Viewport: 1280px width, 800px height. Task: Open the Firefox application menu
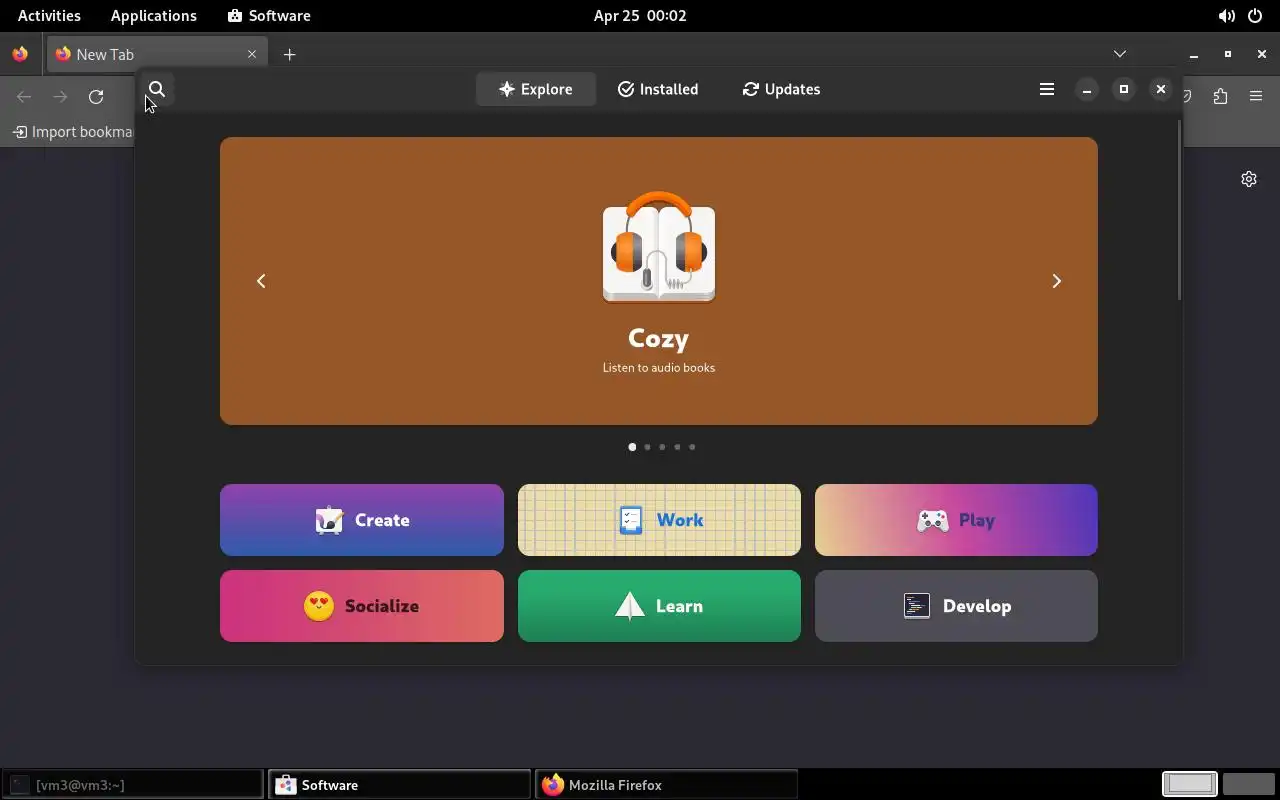point(1256,97)
